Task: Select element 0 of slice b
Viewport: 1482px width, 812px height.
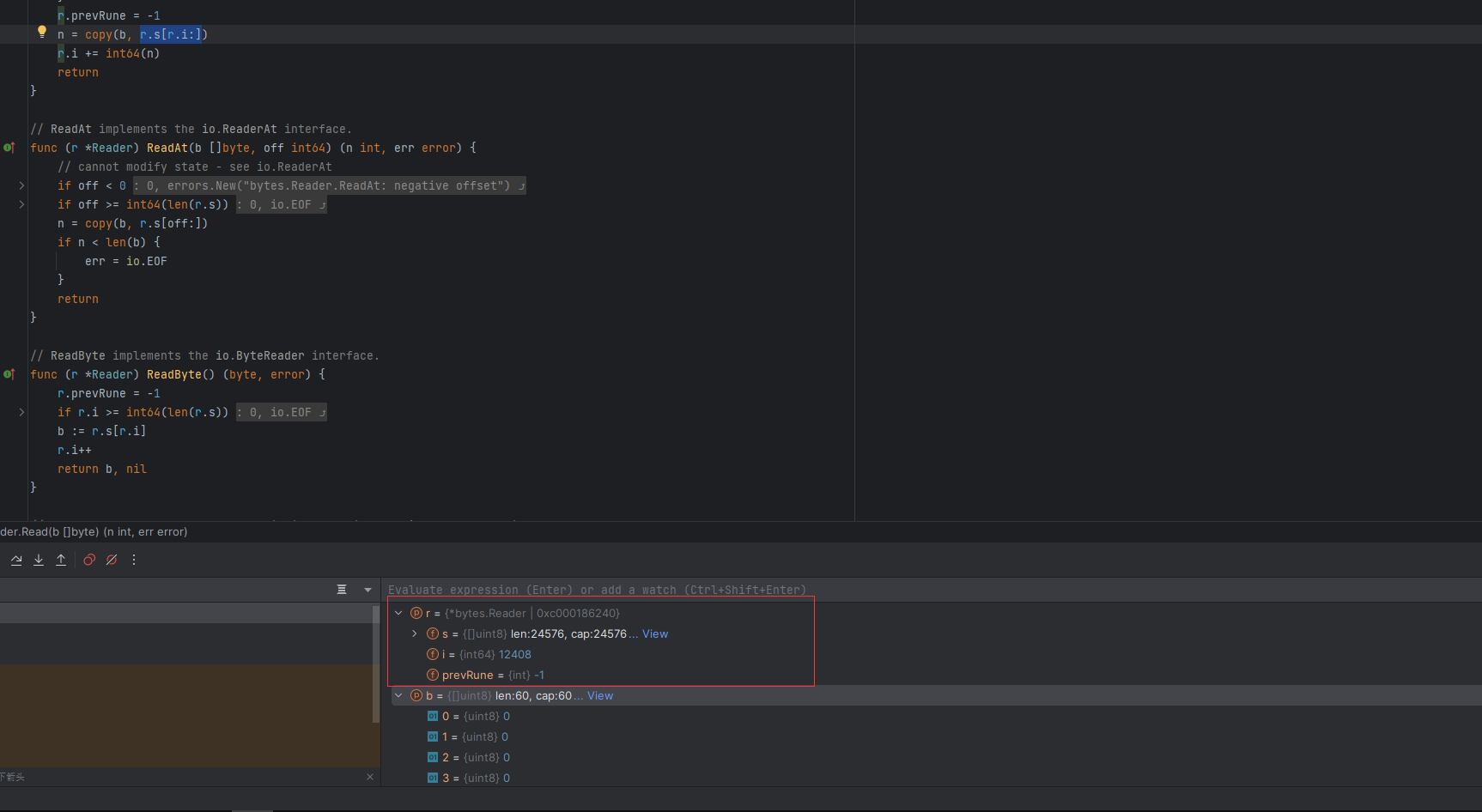Action: point(936,716)
